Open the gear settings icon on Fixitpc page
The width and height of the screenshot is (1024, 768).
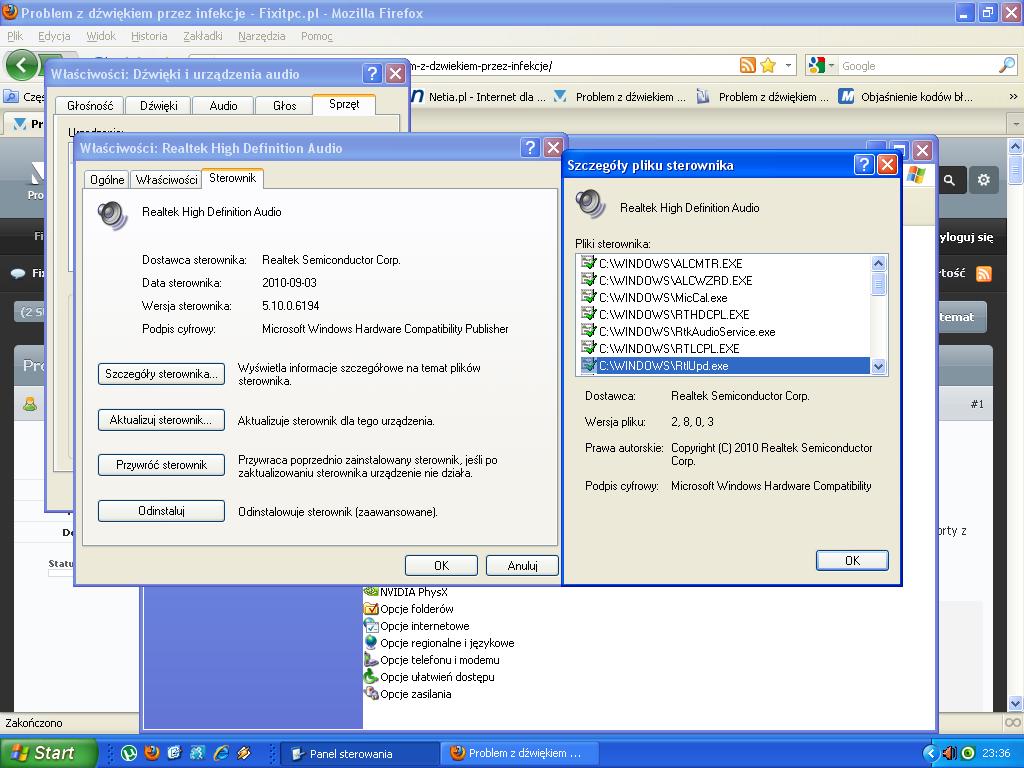pyautogui.click(x=984, y=180)
